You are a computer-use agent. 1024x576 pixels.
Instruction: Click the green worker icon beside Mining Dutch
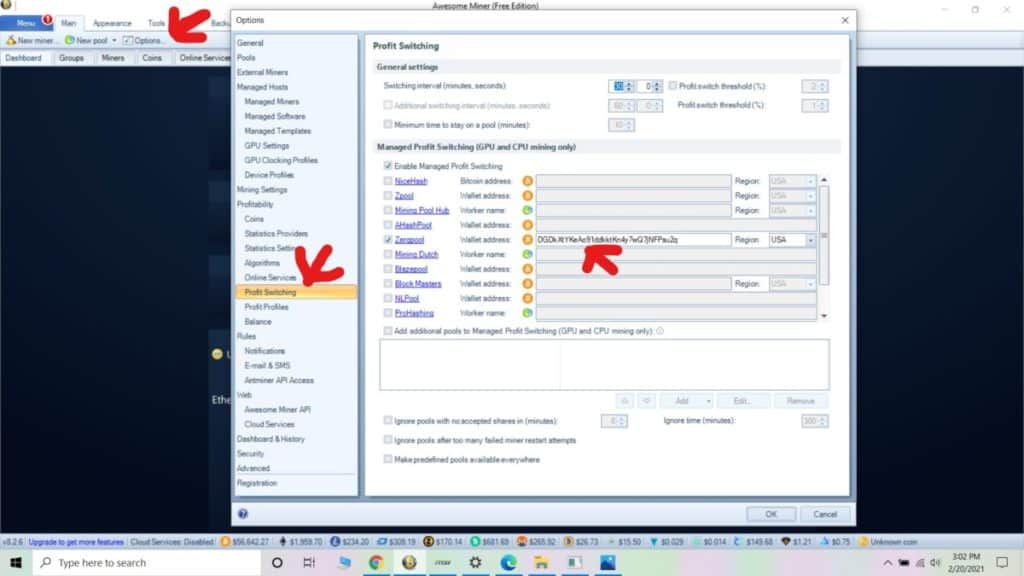click(528, 255)
